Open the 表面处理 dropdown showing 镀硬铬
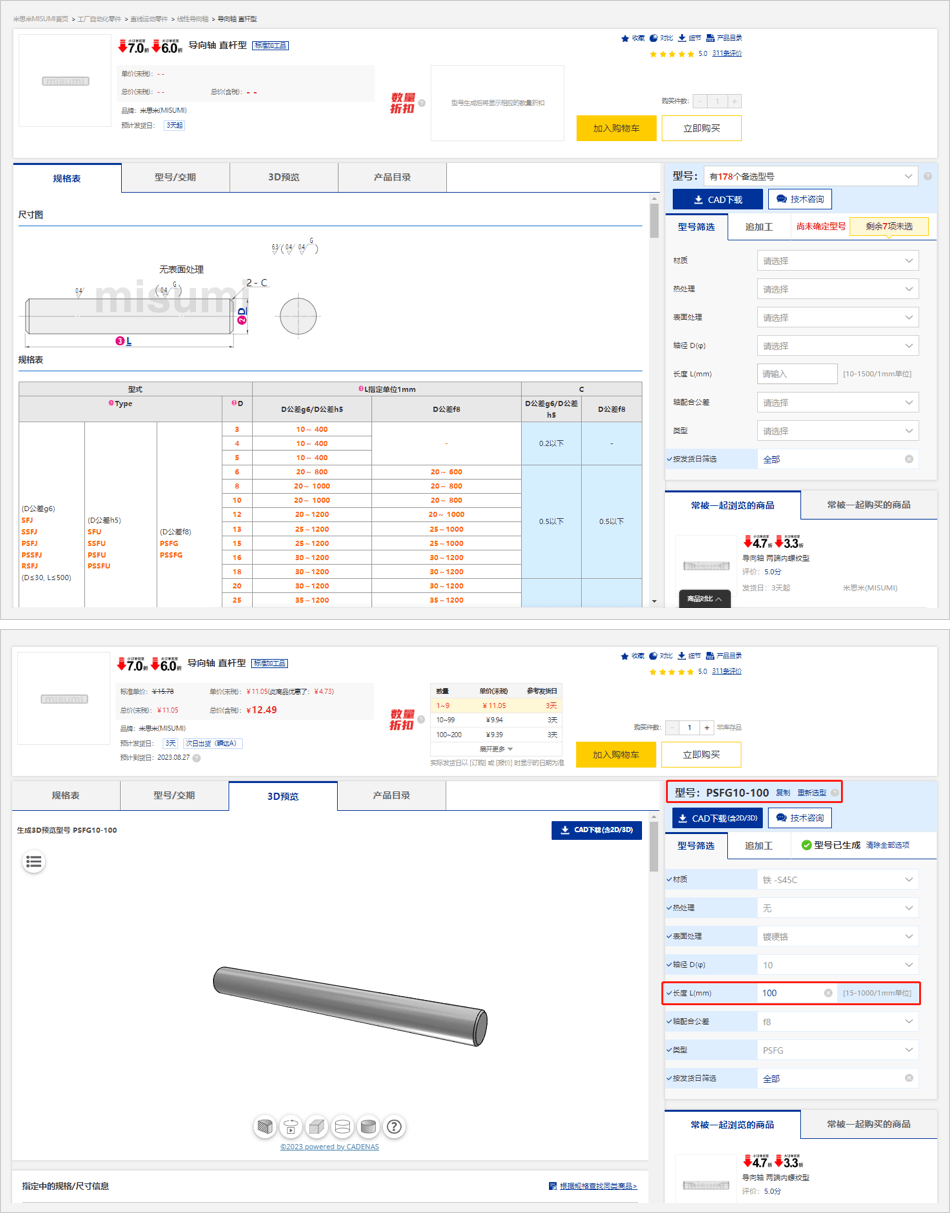The image size is (950, 1214). pos(838,937)
